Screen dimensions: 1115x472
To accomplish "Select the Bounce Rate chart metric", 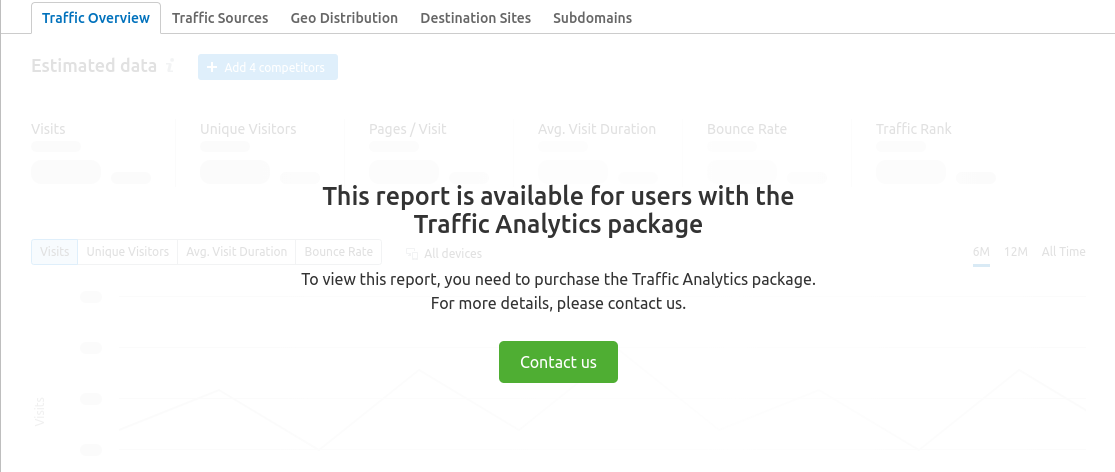I will coord(338,252).
